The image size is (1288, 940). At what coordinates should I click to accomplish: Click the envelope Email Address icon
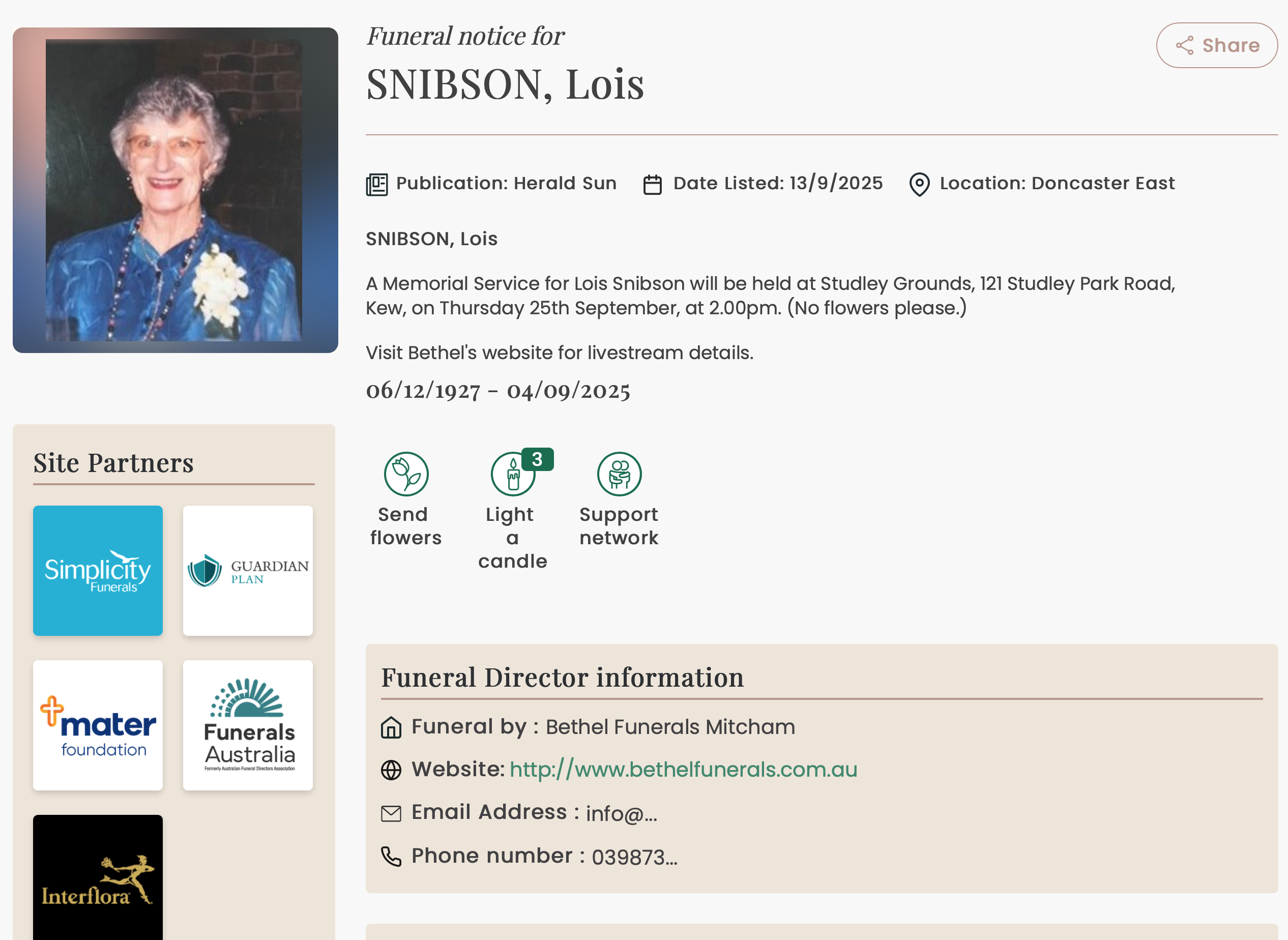coord(391,813)
